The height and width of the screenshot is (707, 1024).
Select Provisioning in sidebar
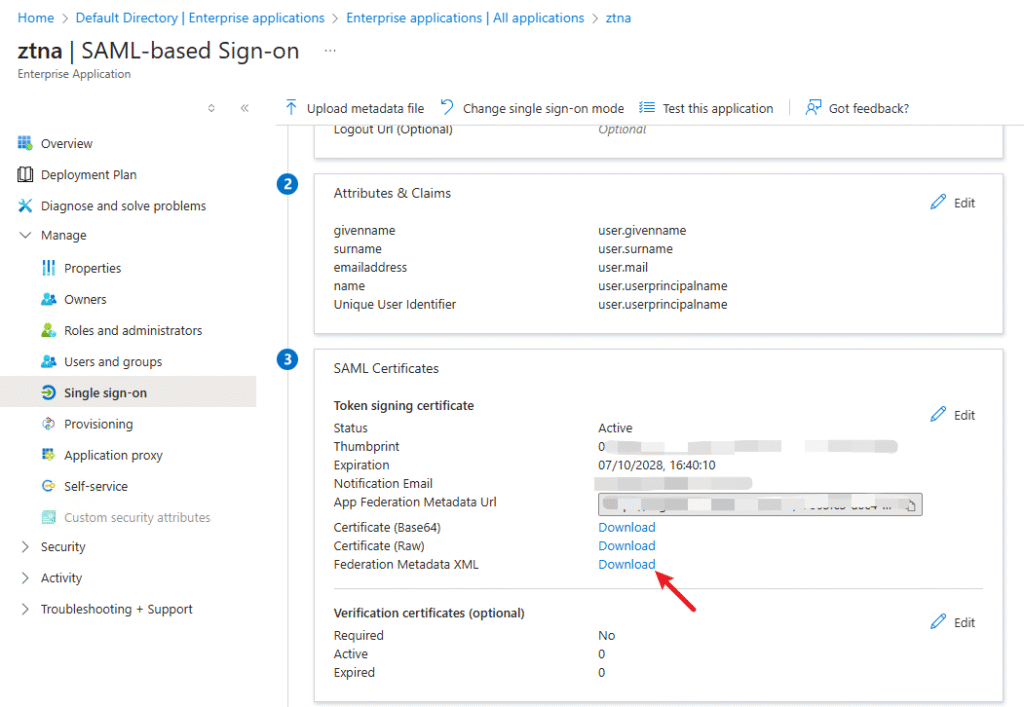click(98, 424)
